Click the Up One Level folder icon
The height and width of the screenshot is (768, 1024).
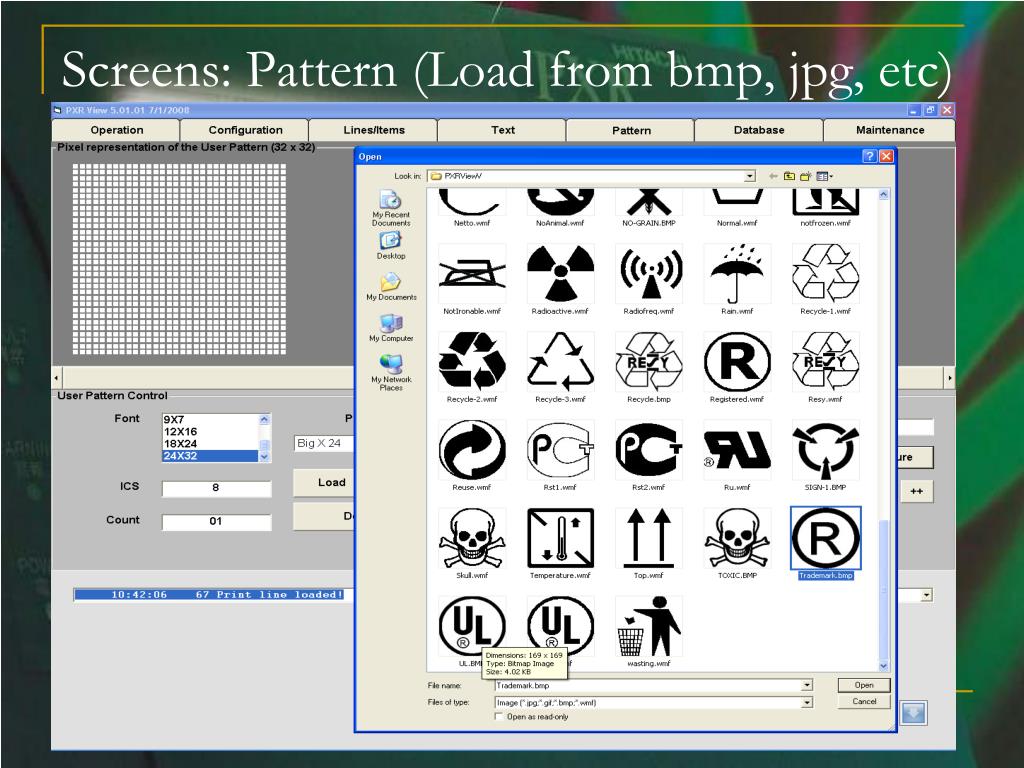(x=790, y=176)
